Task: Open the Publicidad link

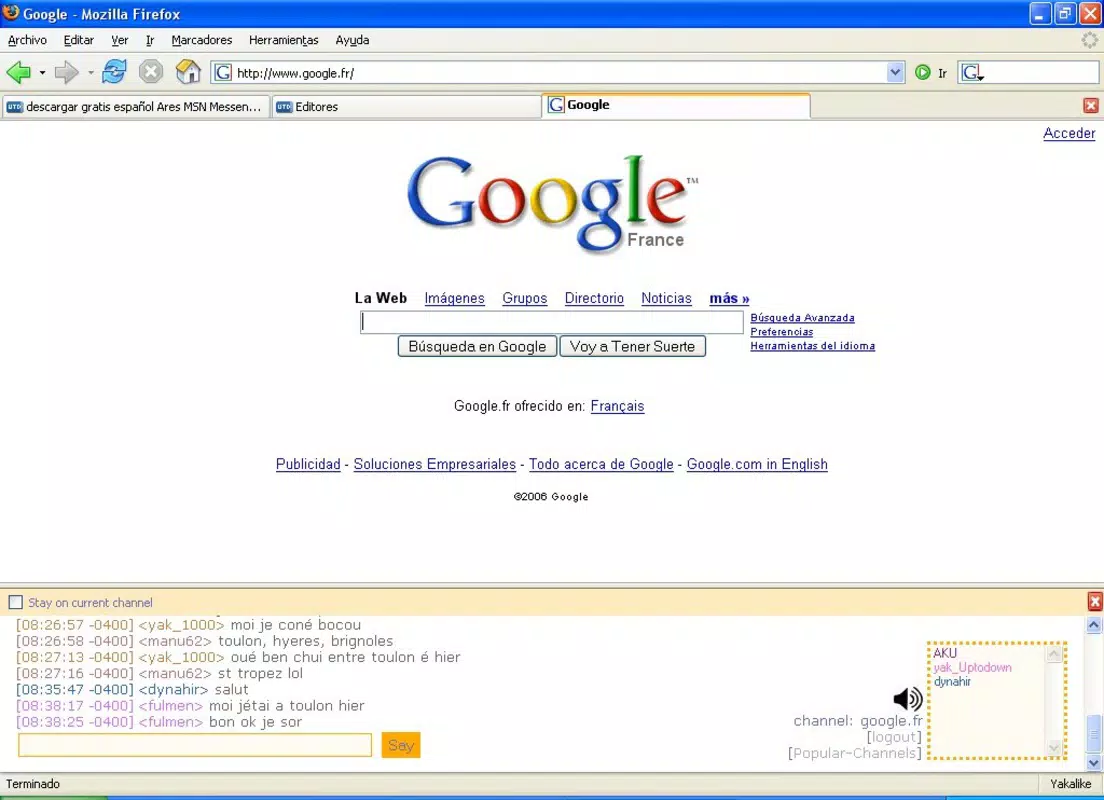Action: (x=308, y=464)
